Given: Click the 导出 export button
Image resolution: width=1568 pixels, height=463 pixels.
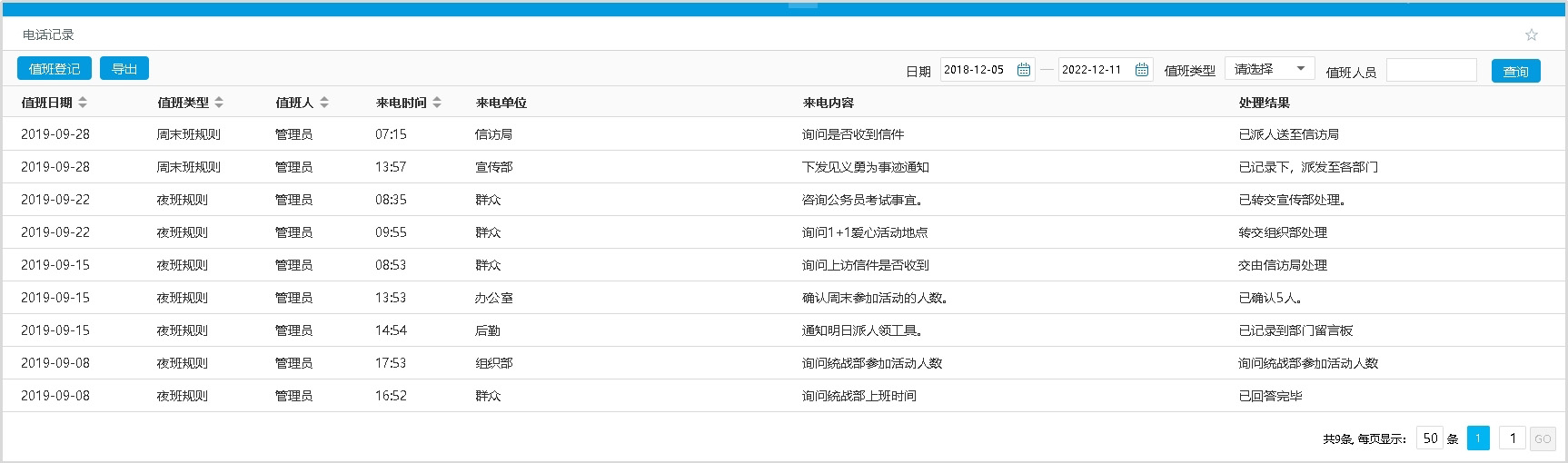Looking at the screenshot, I should tap(124, 68).
